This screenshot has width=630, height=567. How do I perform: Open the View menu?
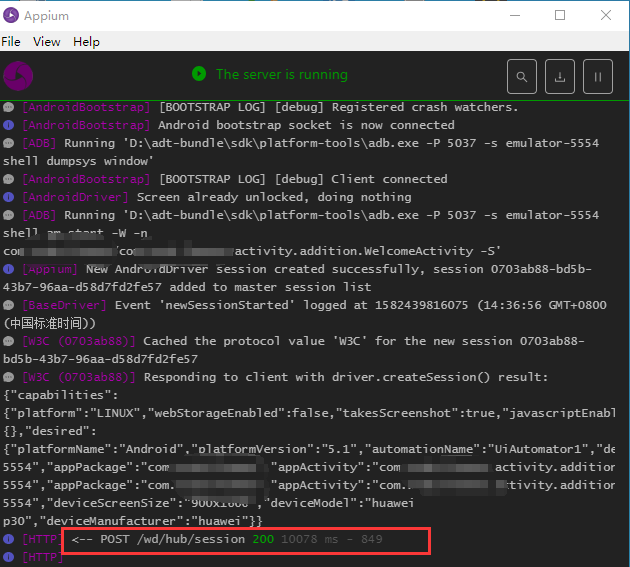tap(47, 42)
